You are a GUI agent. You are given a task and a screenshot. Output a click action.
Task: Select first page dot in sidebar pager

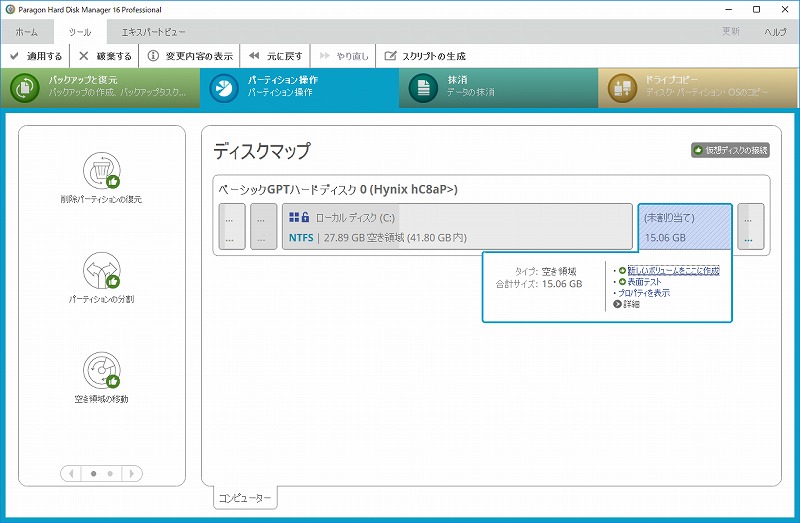[93, 474]
